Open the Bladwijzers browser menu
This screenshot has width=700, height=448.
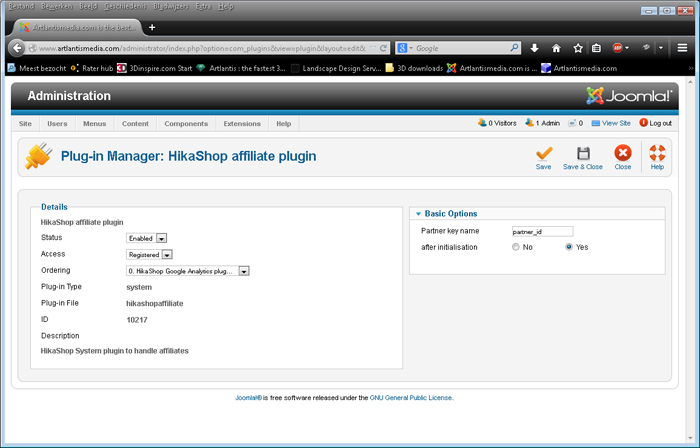coord(171,6)
